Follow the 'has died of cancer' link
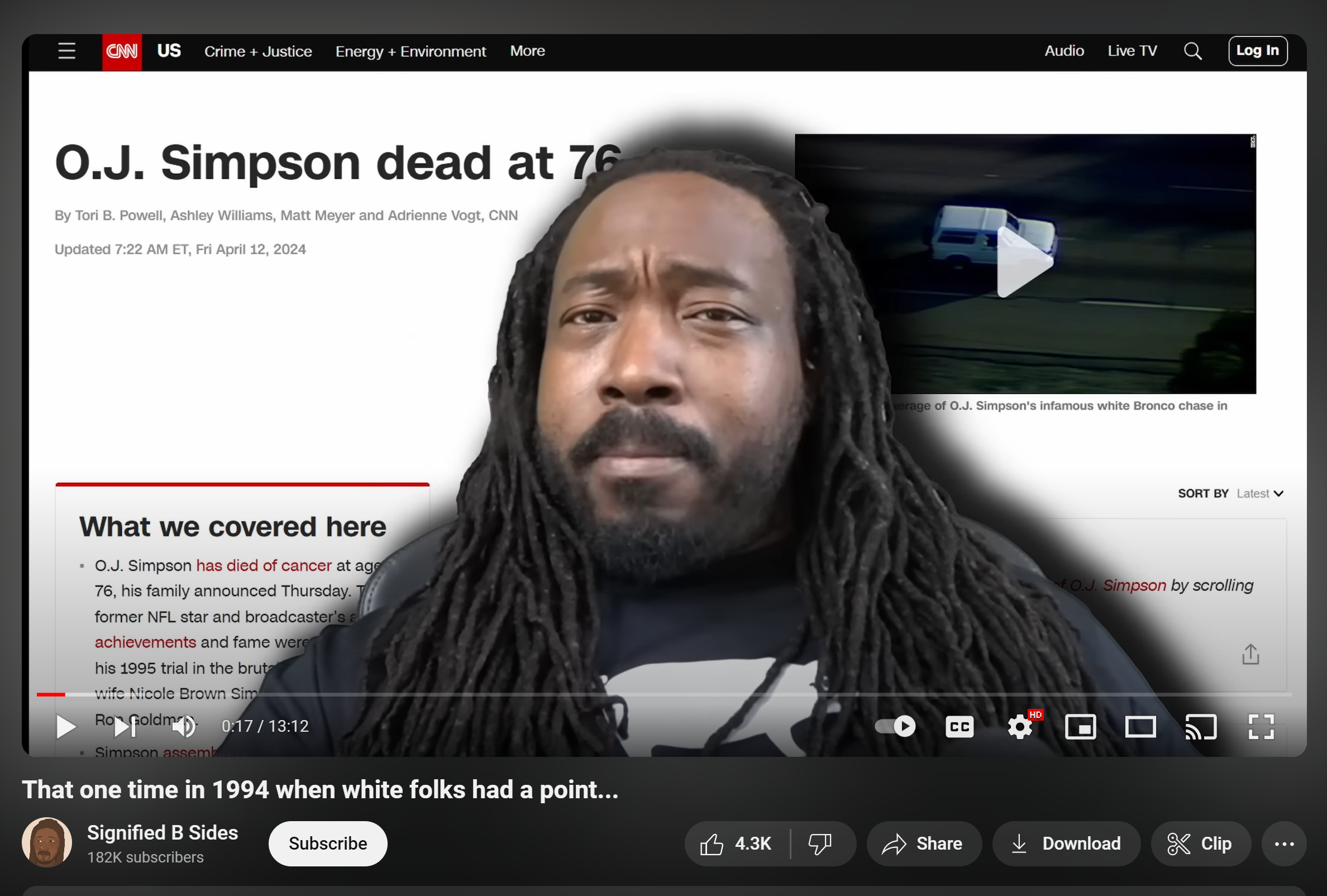 click(264, 565)
